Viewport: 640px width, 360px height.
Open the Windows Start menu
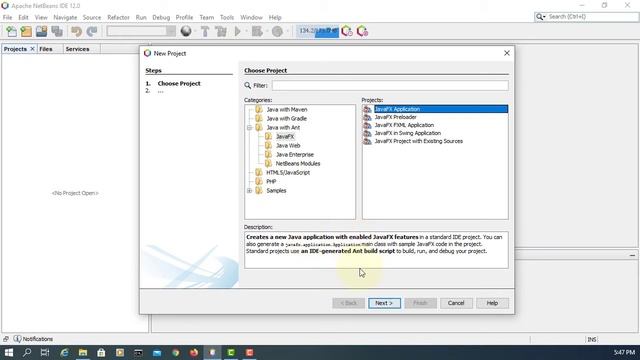tap(9, 352)
